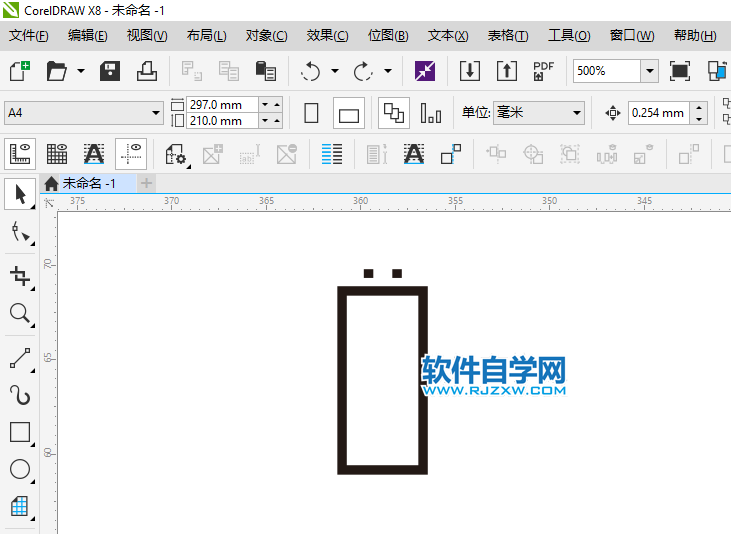Open the 文本(X) menu

(x=448, y=35)
